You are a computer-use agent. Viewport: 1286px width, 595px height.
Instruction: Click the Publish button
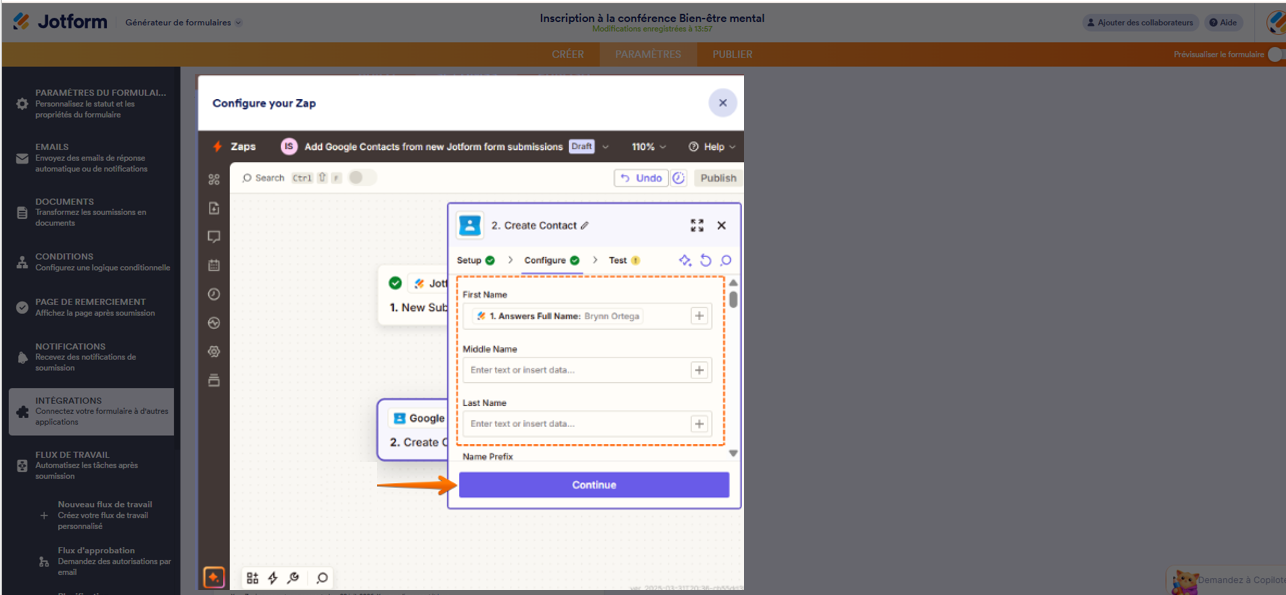718,178
